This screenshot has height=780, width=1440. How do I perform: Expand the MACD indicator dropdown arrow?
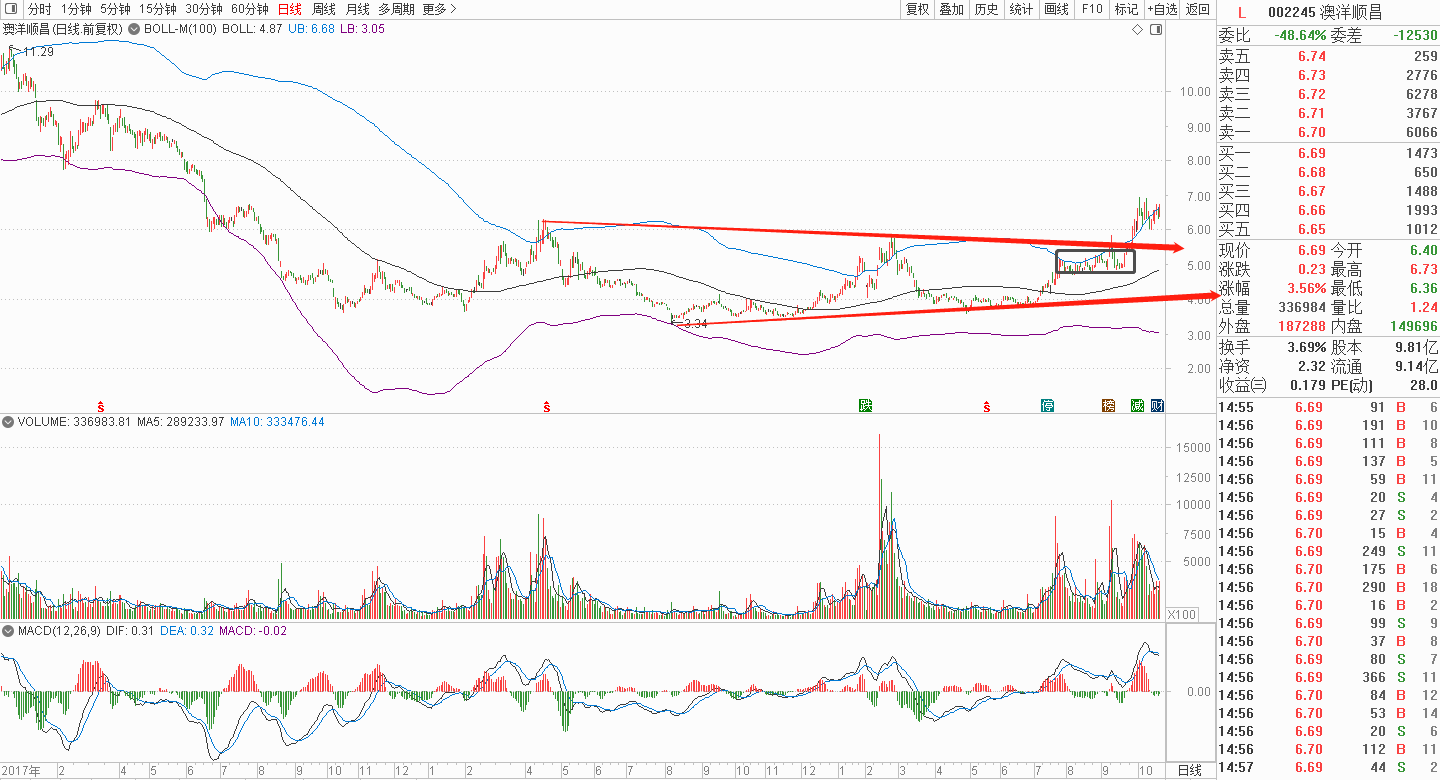8,631
